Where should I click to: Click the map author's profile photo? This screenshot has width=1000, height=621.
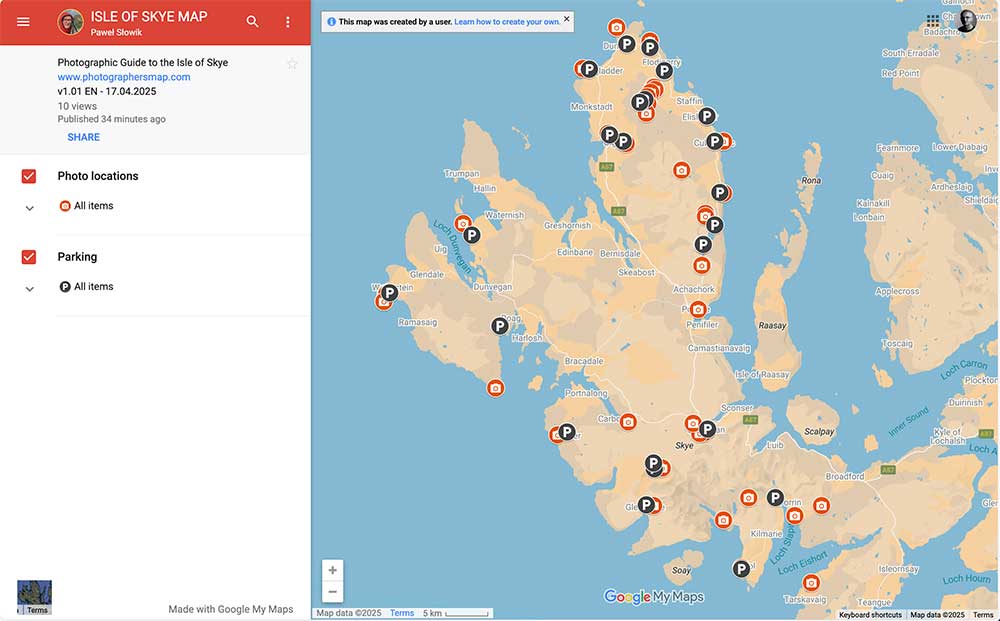click(x=70, y=22)
